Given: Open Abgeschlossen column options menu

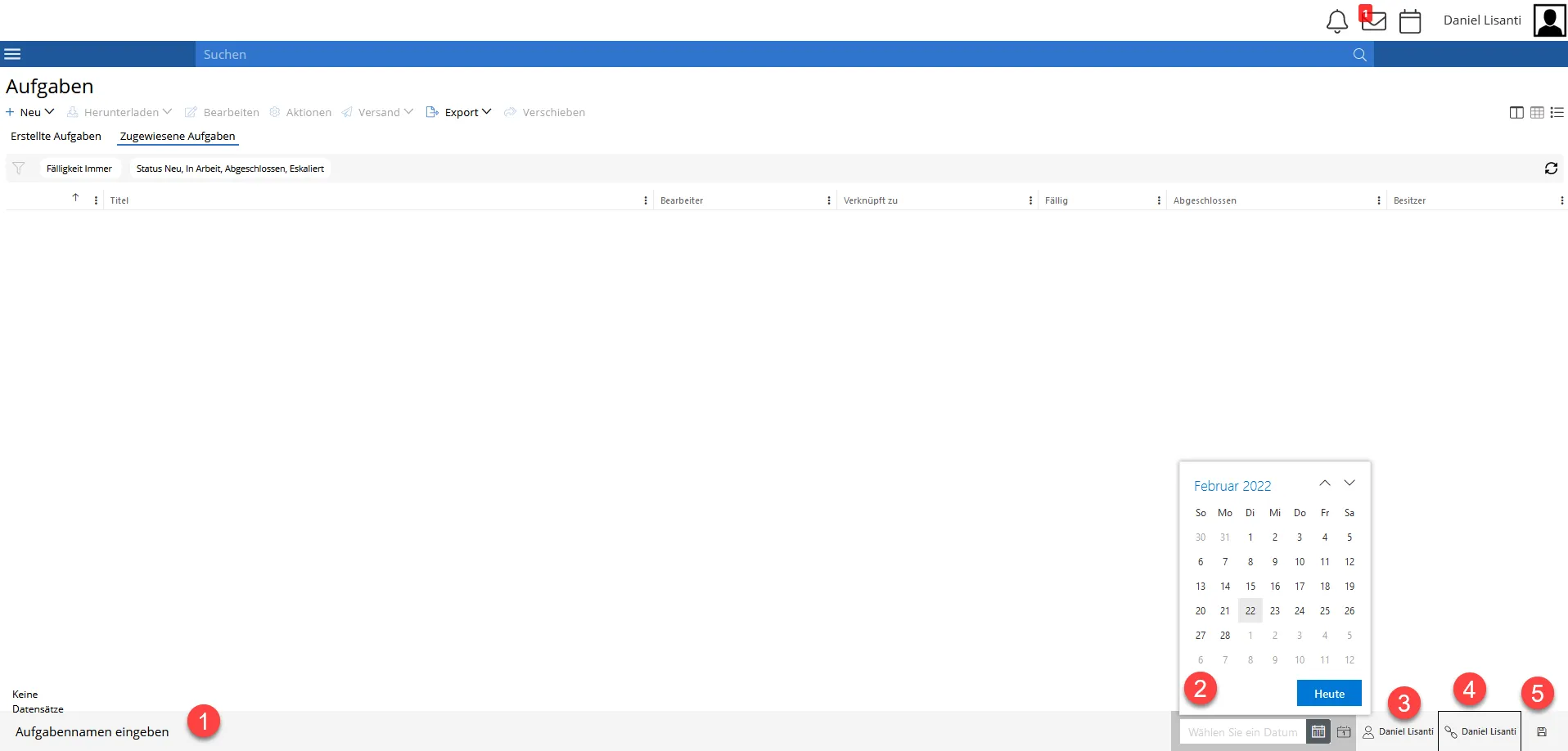Looking at the screenshot, I should coord(1379,200).
